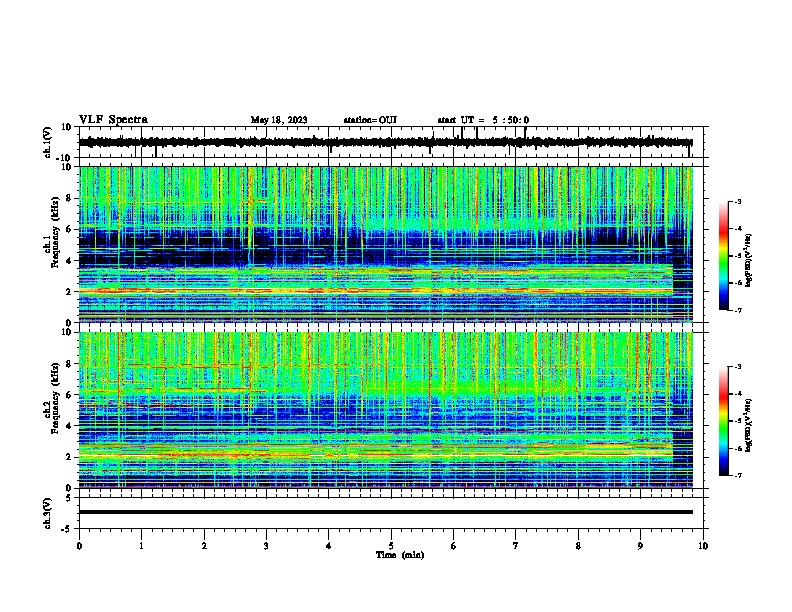
Task: Click the "-3" tick on the ch.1 colorbar
Action: coord(738,202)
